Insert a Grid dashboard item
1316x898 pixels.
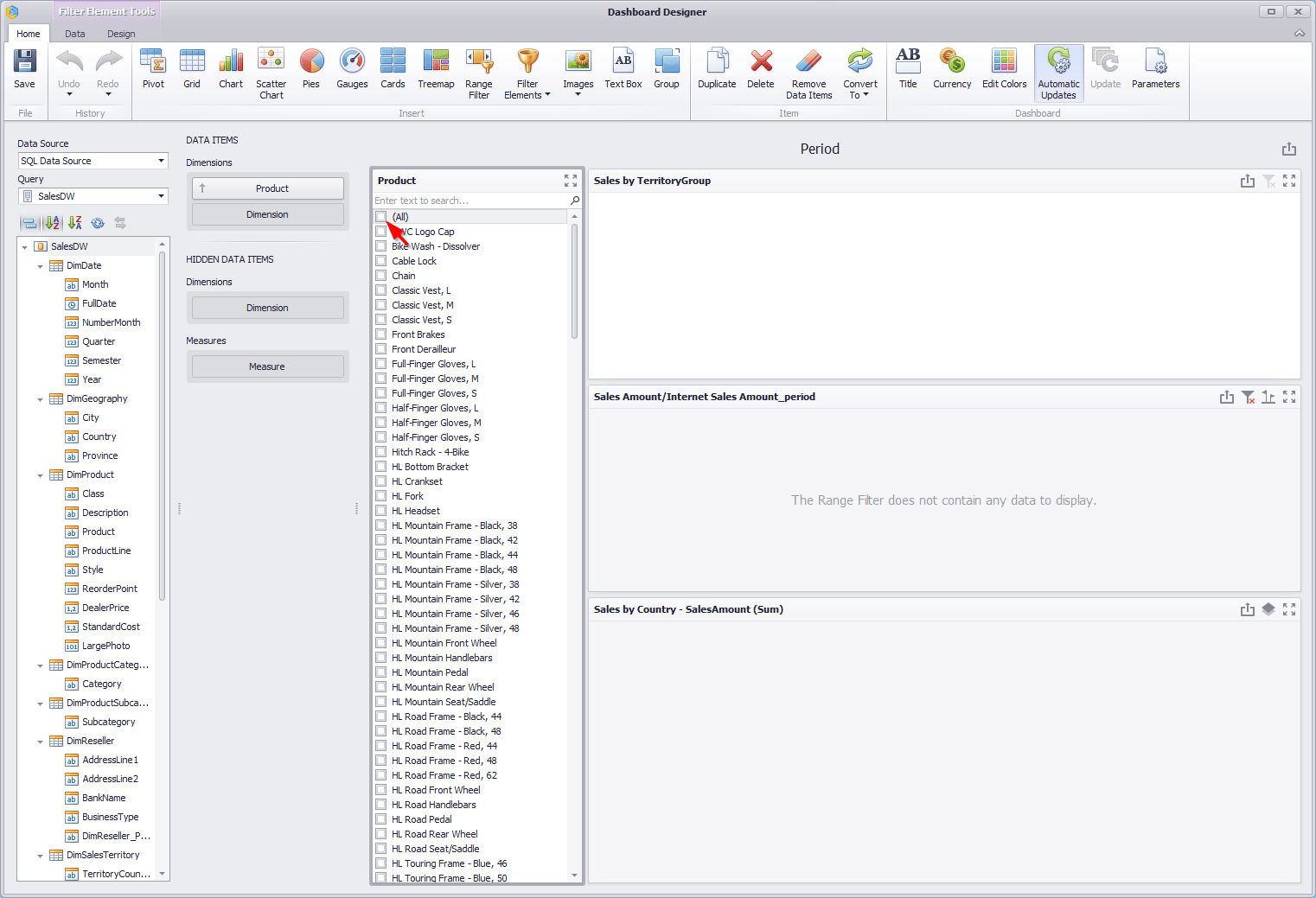point(192,69)
